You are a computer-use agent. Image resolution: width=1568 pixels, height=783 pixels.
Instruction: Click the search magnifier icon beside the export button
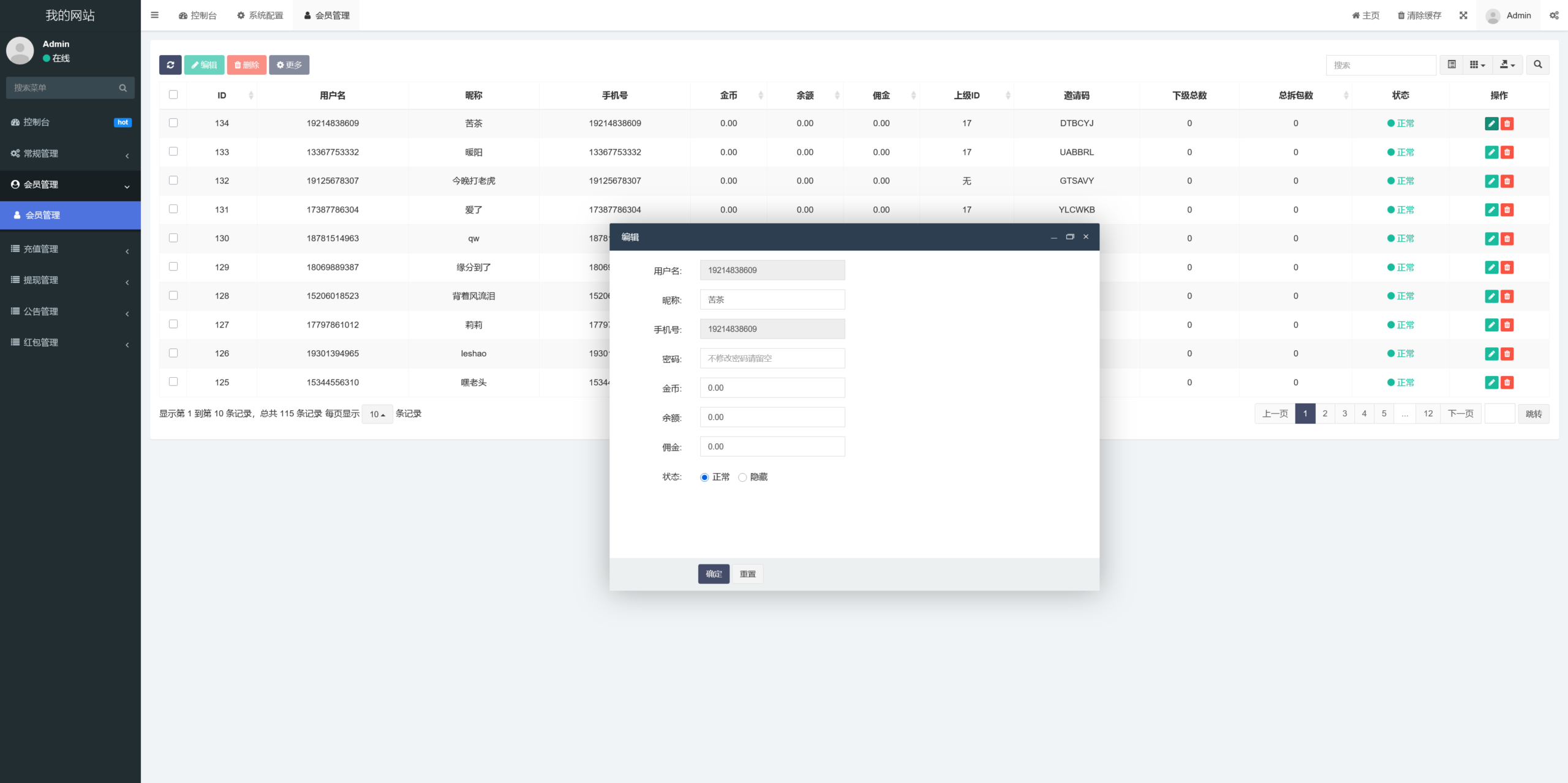pyautogui.click(x=1537, y=65)
